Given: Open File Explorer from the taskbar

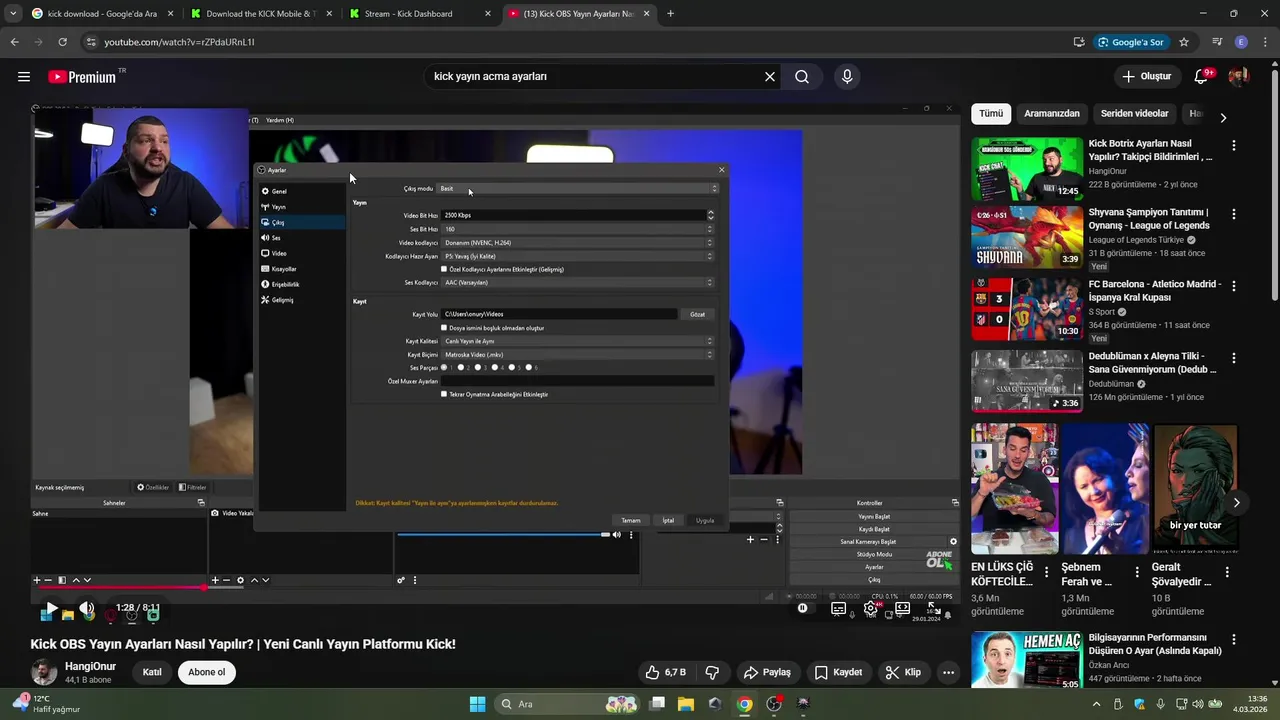Looking at the screenshot, I should (x=686, y=704).
